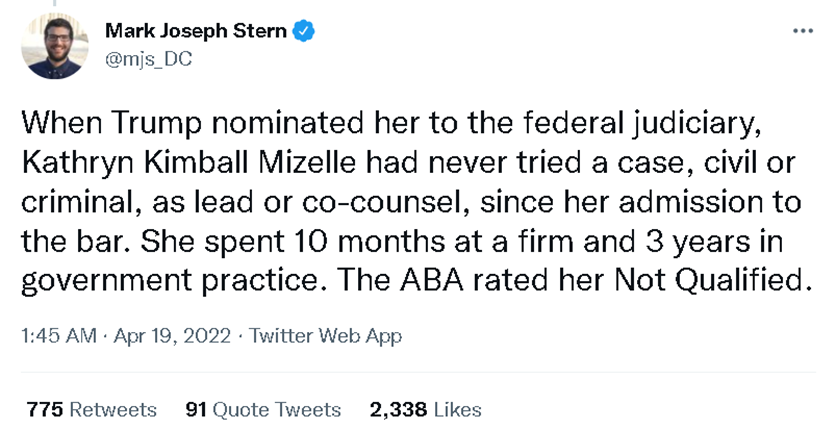
Task: Open the three-dot more options menu
Action: 803,30
